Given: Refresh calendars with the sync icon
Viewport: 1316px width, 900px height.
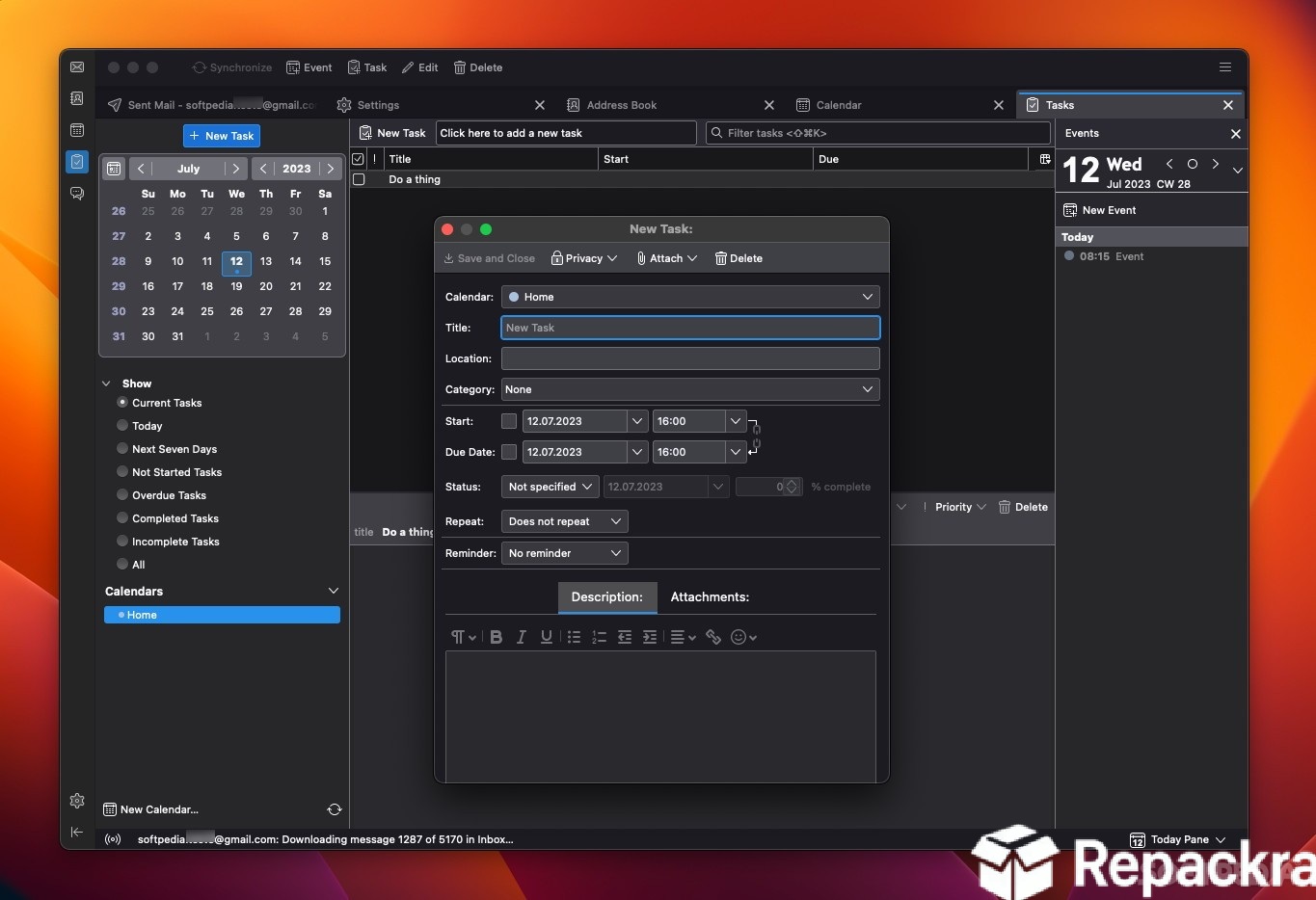Looking at the screenshot, I should click(x=335, y=809).
